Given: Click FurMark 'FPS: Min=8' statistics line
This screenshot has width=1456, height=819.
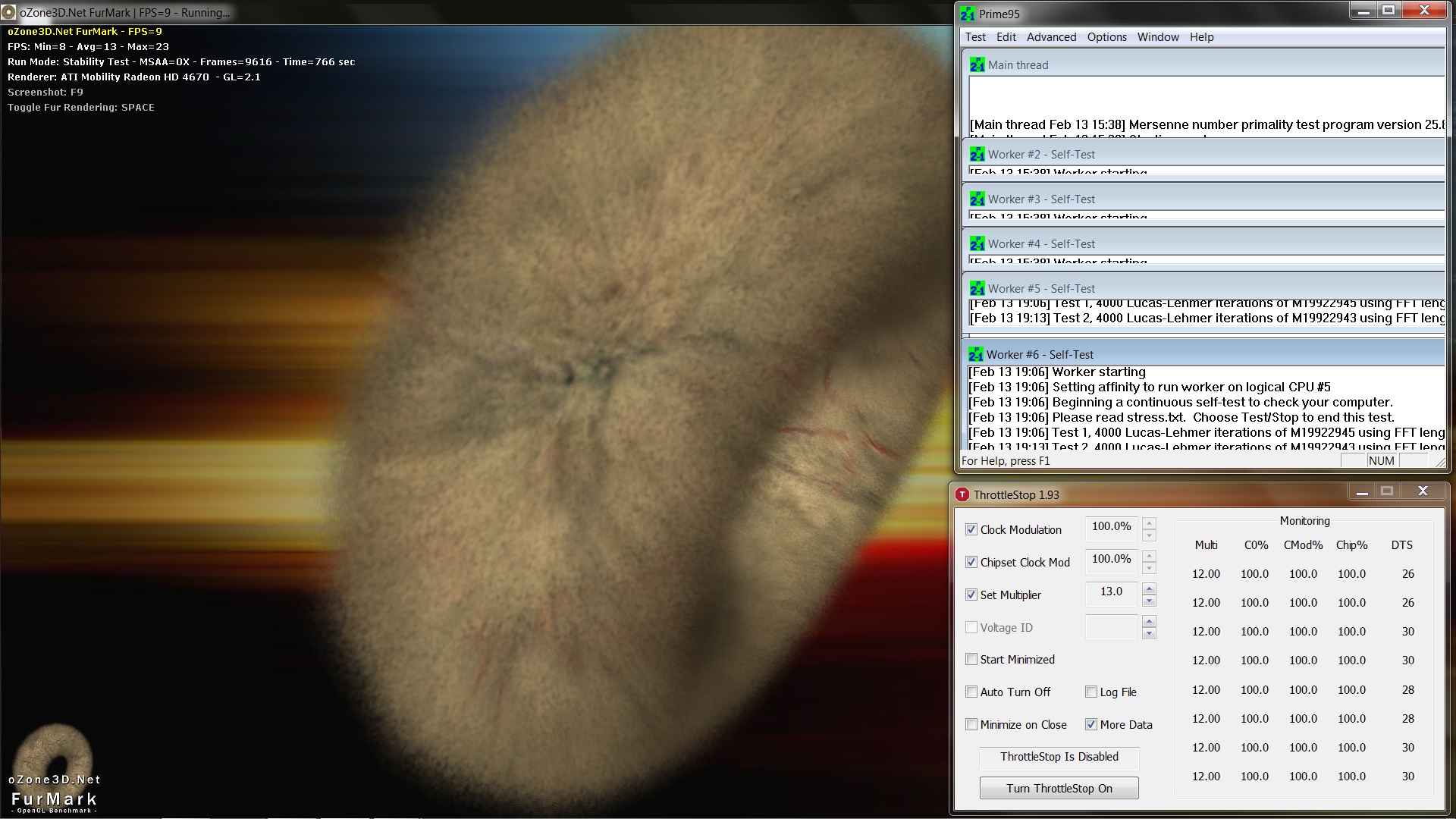Looking at the screenshot, I should pos(88,47).
